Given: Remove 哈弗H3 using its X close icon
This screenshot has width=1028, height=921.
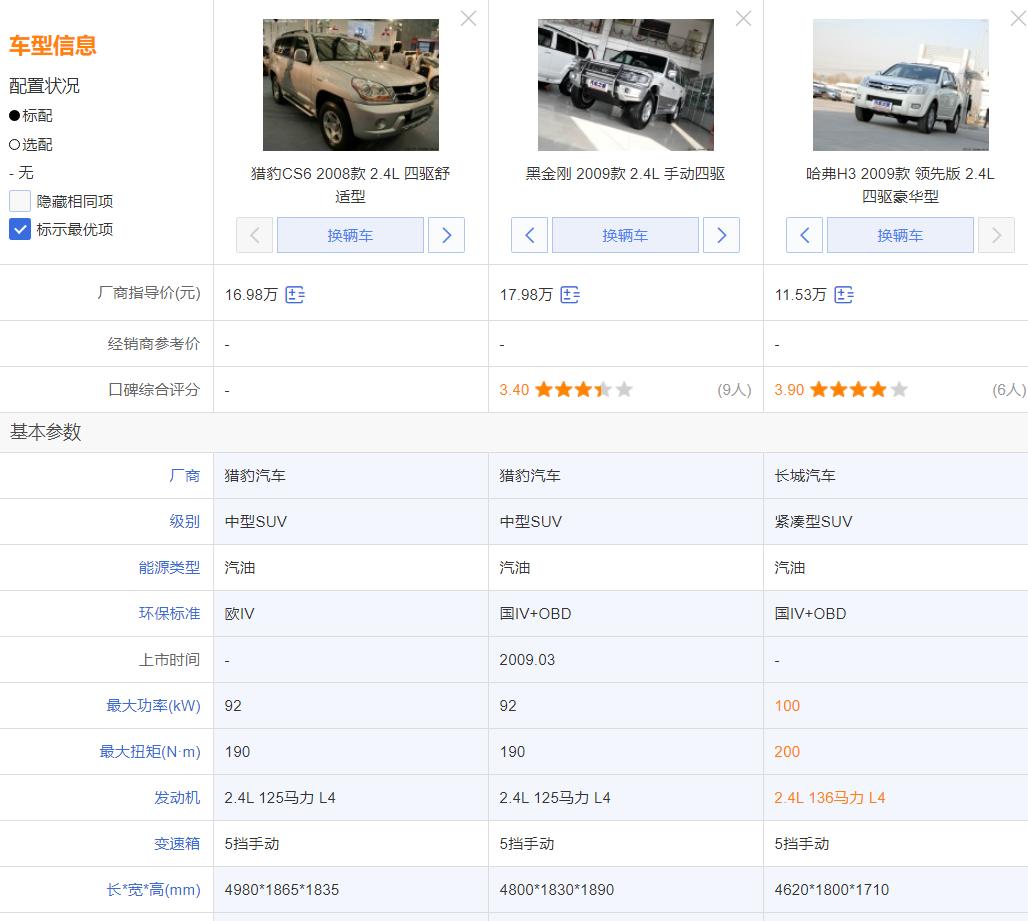Looking at the screenshot, I should (x=1018, y=18).
